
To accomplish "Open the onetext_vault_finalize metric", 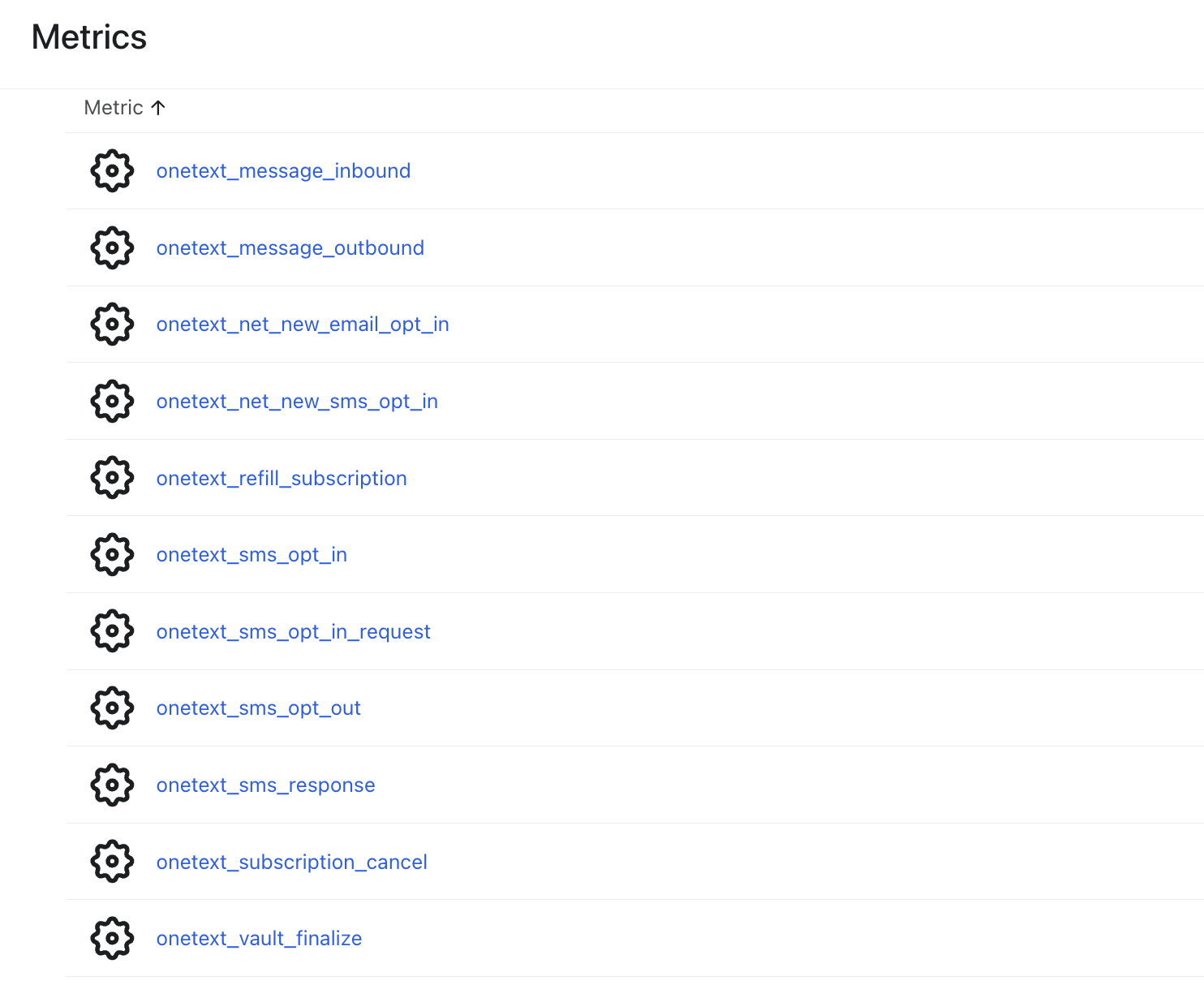I will coord(259,938).
